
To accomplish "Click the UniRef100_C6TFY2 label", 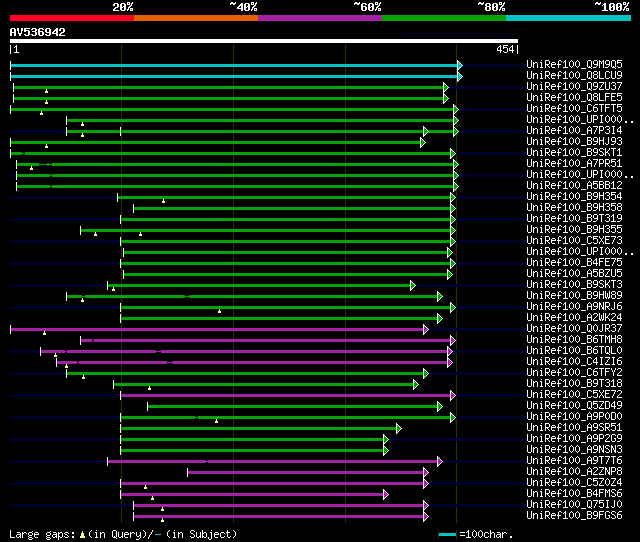I will click(574, 373).
